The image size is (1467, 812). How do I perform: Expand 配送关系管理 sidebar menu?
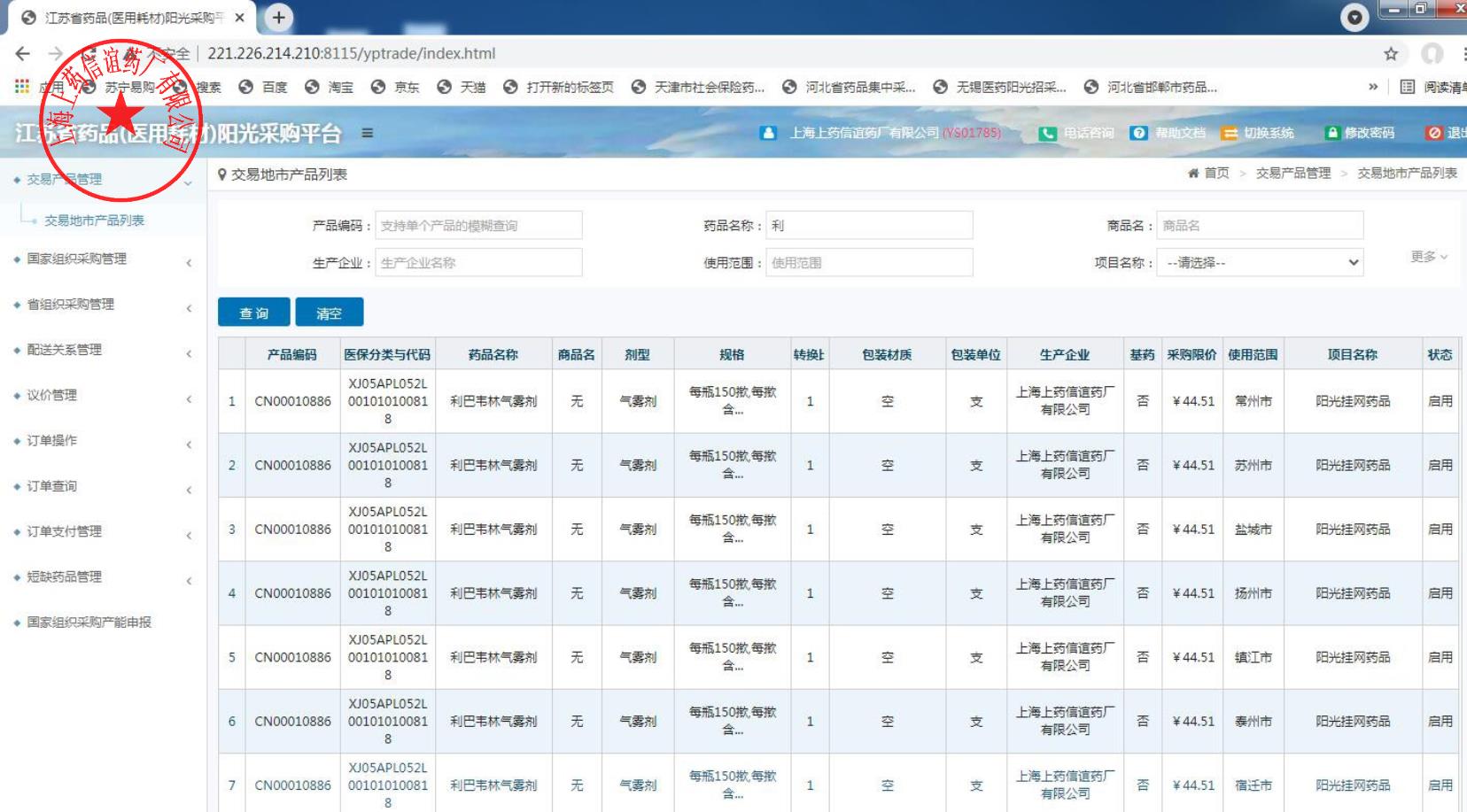click(x=104, y=350)
